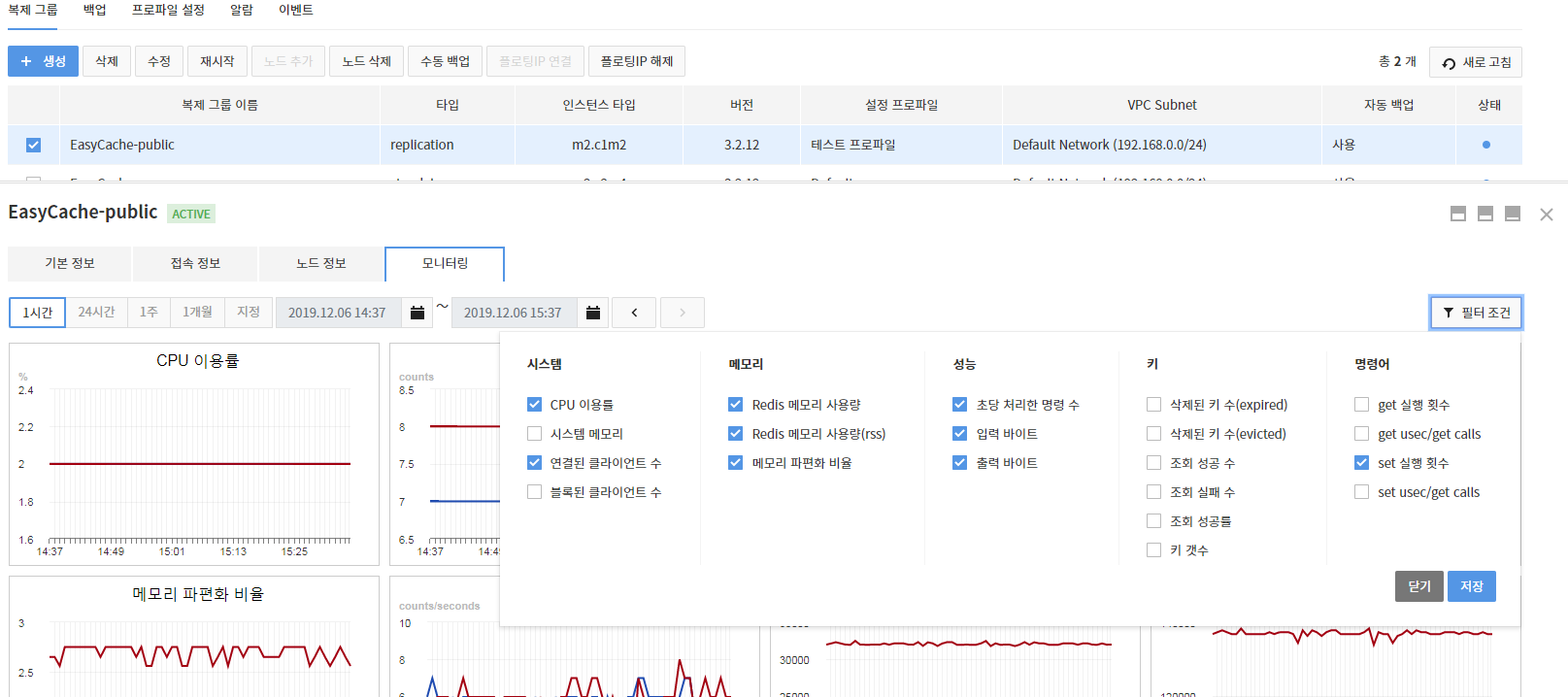Enable 조회 실패 수 filter
This screenshot has width=1568, height=697.
pyautogui.click(x=1153, y=492)
